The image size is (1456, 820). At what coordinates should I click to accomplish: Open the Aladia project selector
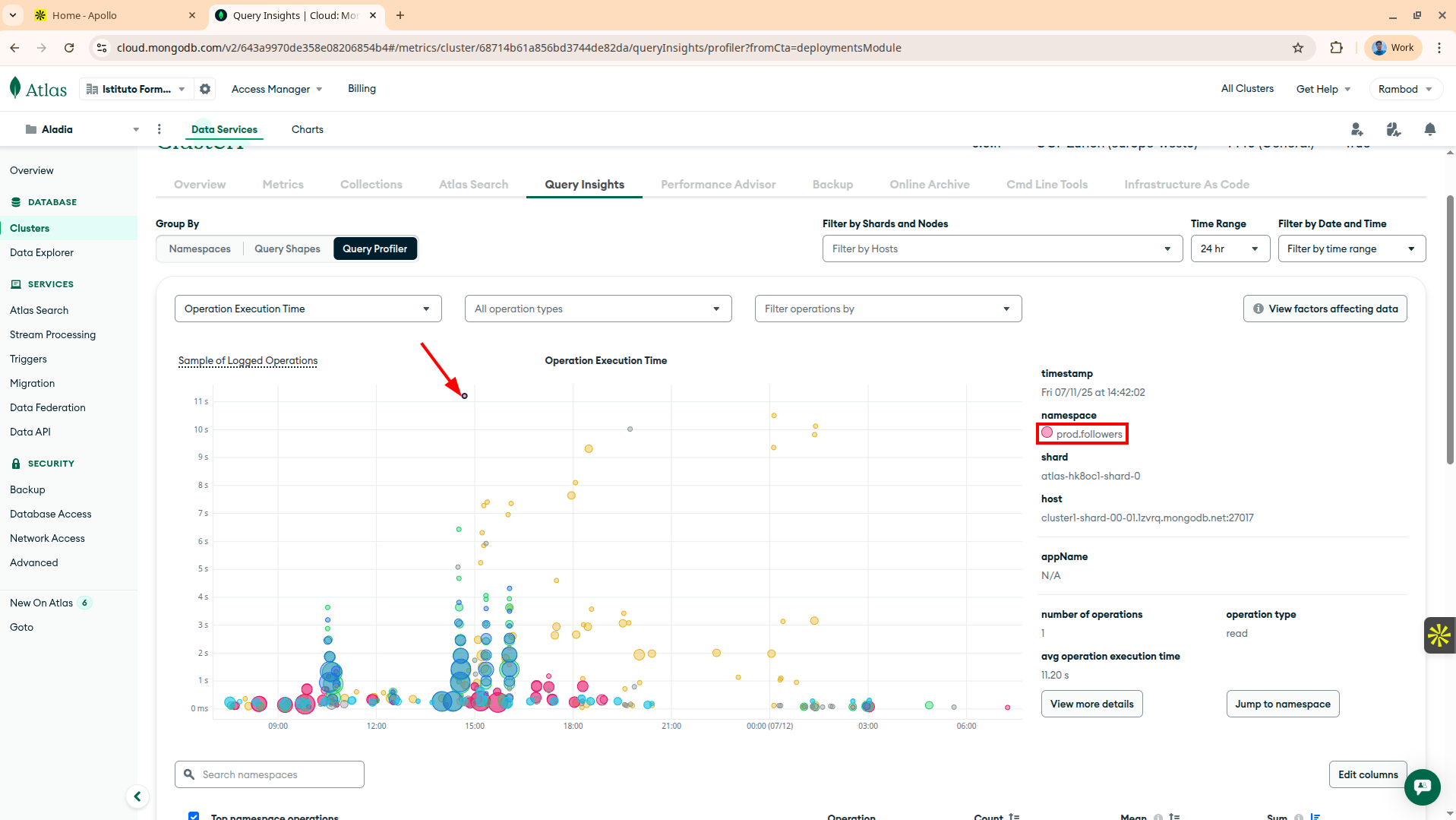[82, 129]
